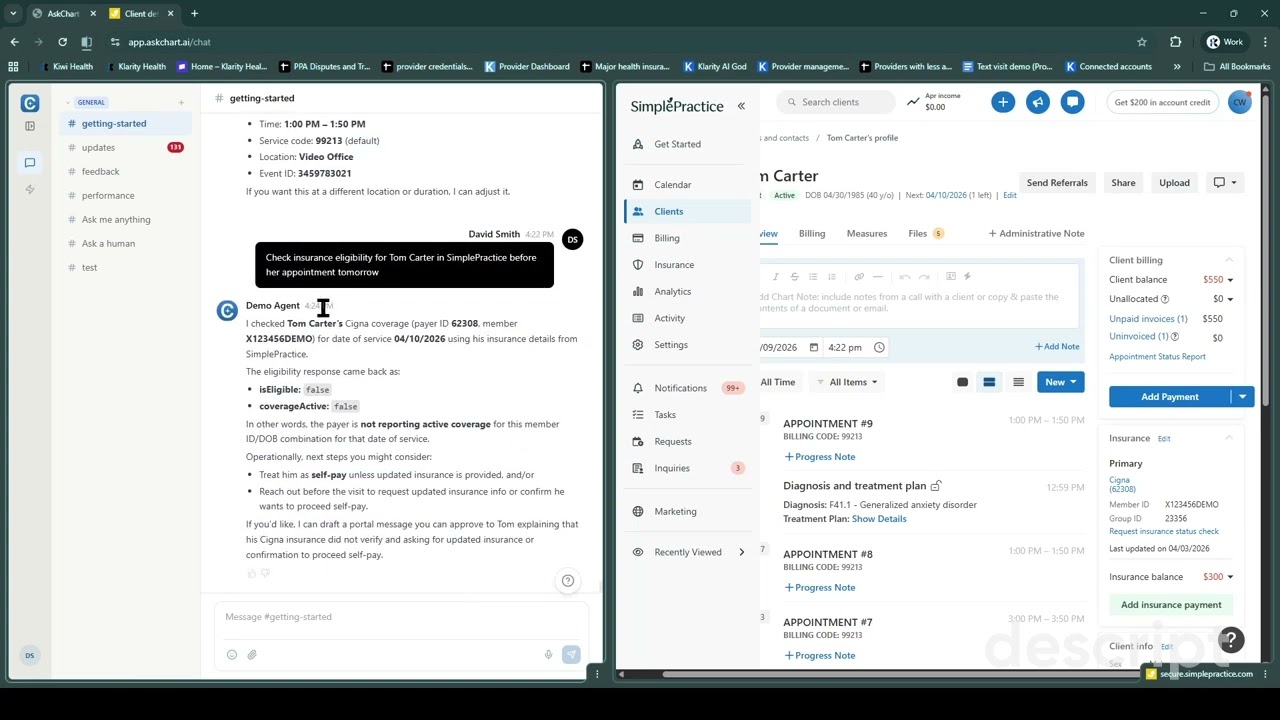Click the Message #getting-started input box
This screenshot has width=1280, height=720.
[x=400, y=617]
